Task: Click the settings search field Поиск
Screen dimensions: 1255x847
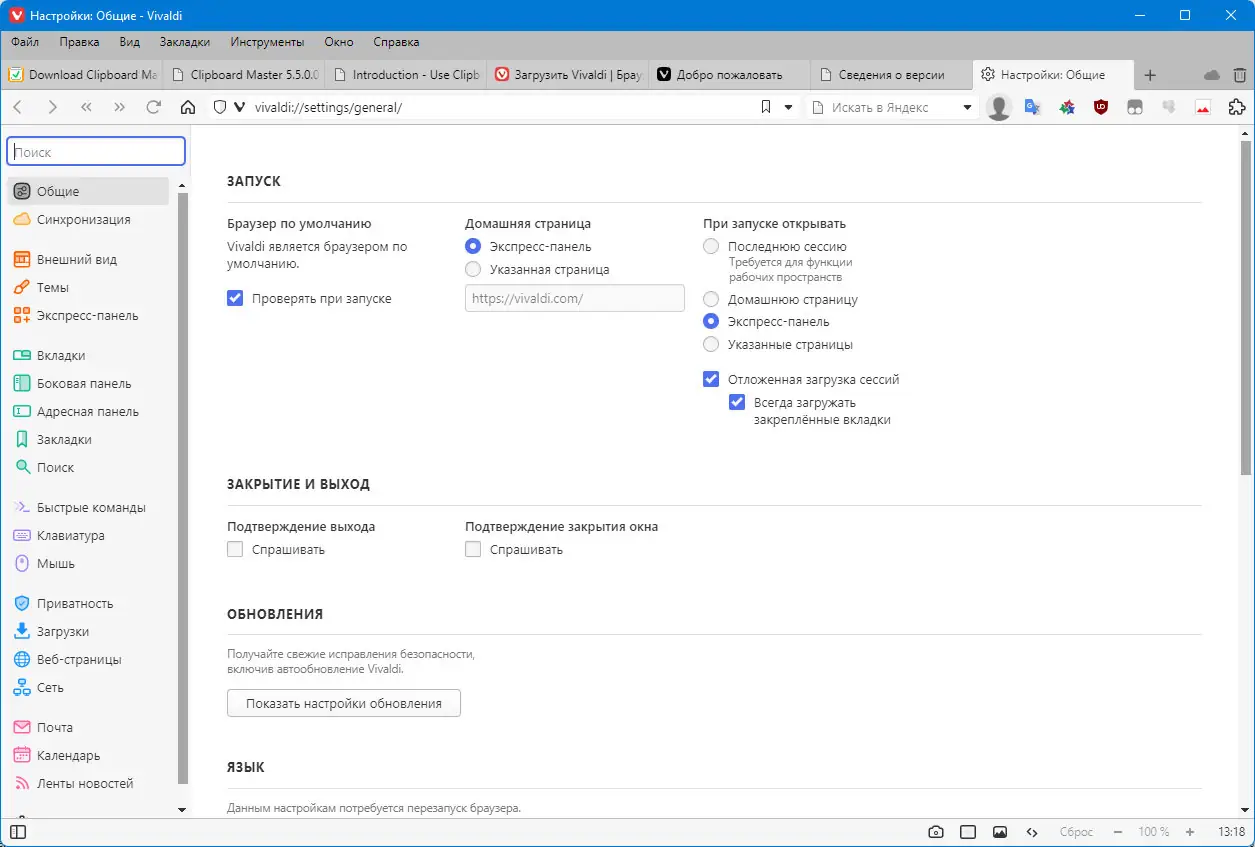Action: point(96,152)
